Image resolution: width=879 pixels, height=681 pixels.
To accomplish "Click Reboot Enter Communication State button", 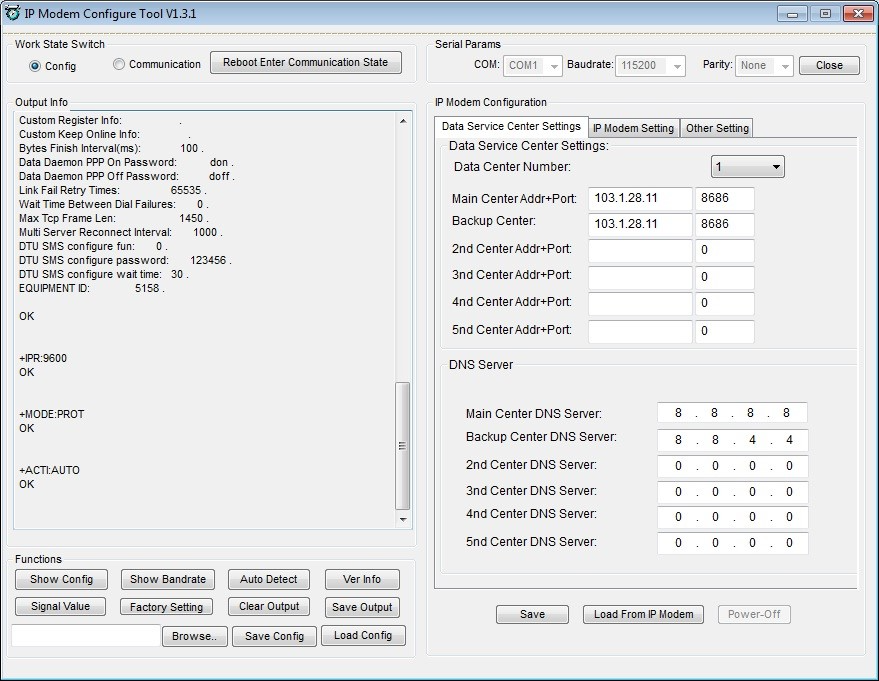I will pos(305,63).
